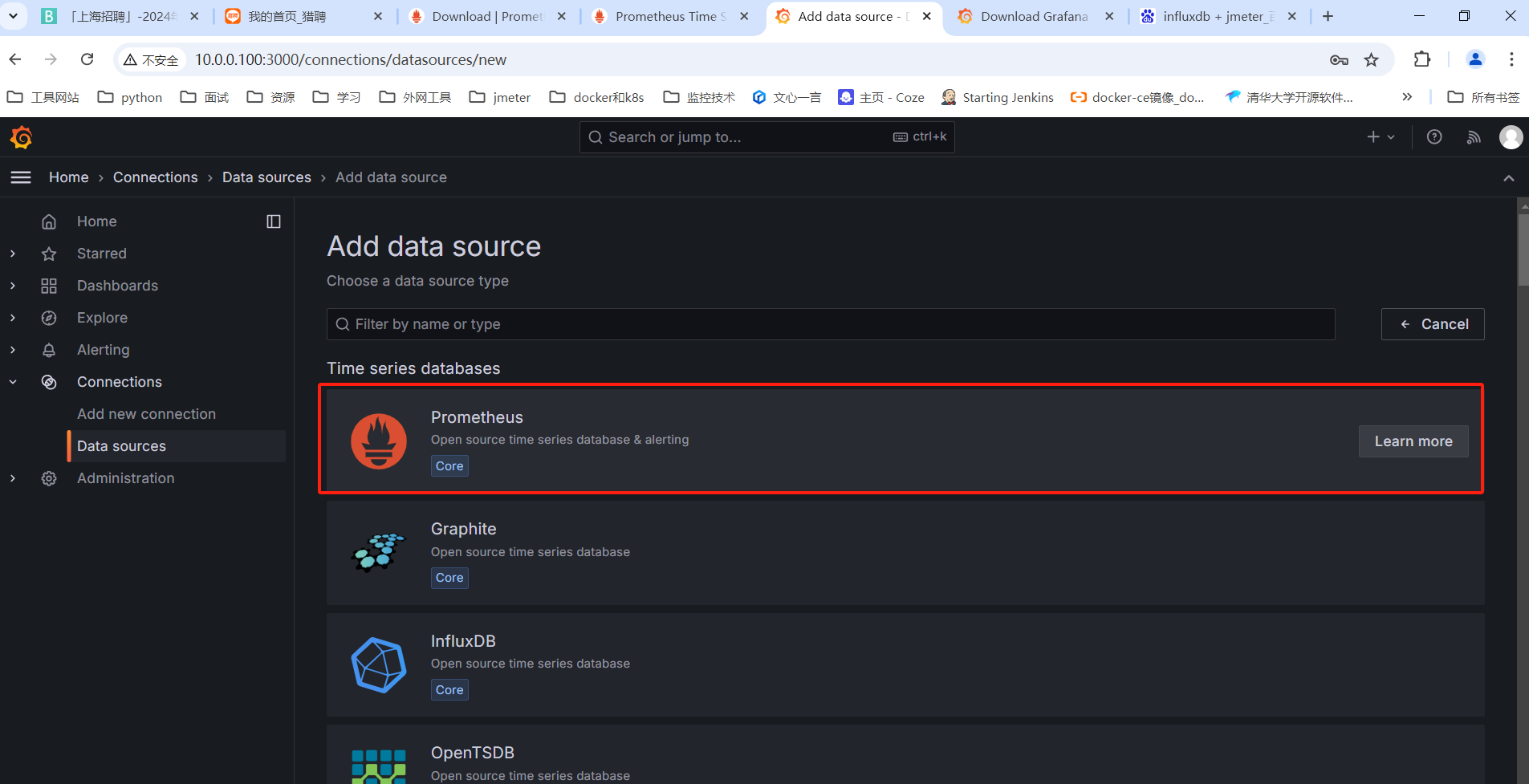Open the password manager key icon

pyautogui.click(x=1339, y=59)
